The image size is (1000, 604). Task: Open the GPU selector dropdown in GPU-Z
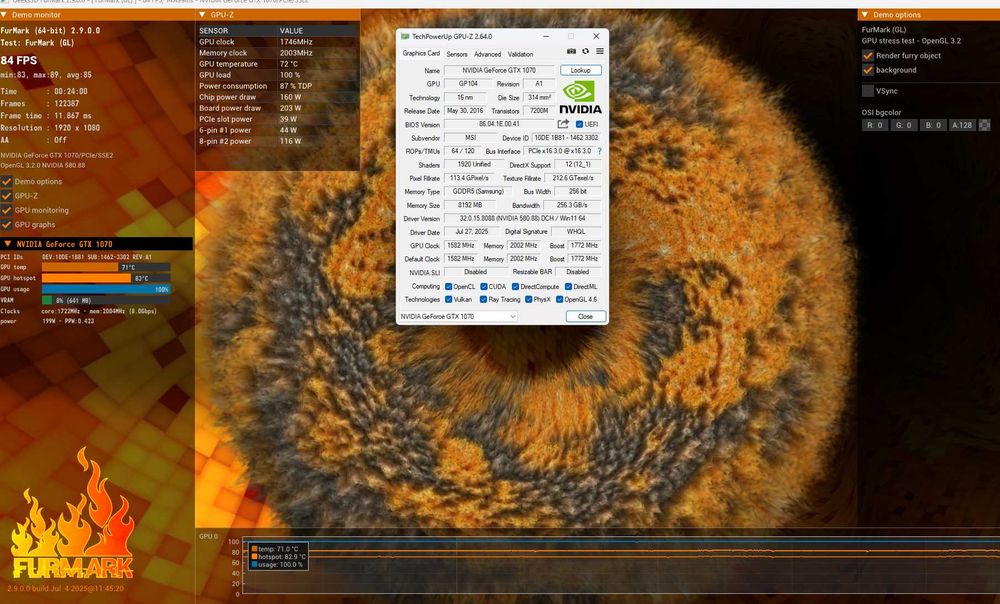[x=458, y=316]
